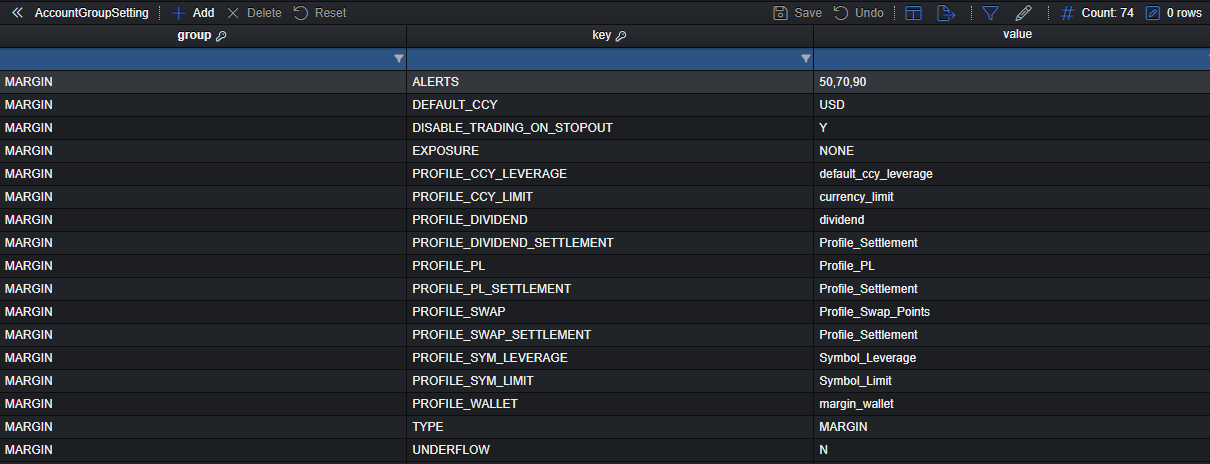Screen dimensions: 1210x464
Task: Sort by the group column header
Action: [x=203, y=35]
